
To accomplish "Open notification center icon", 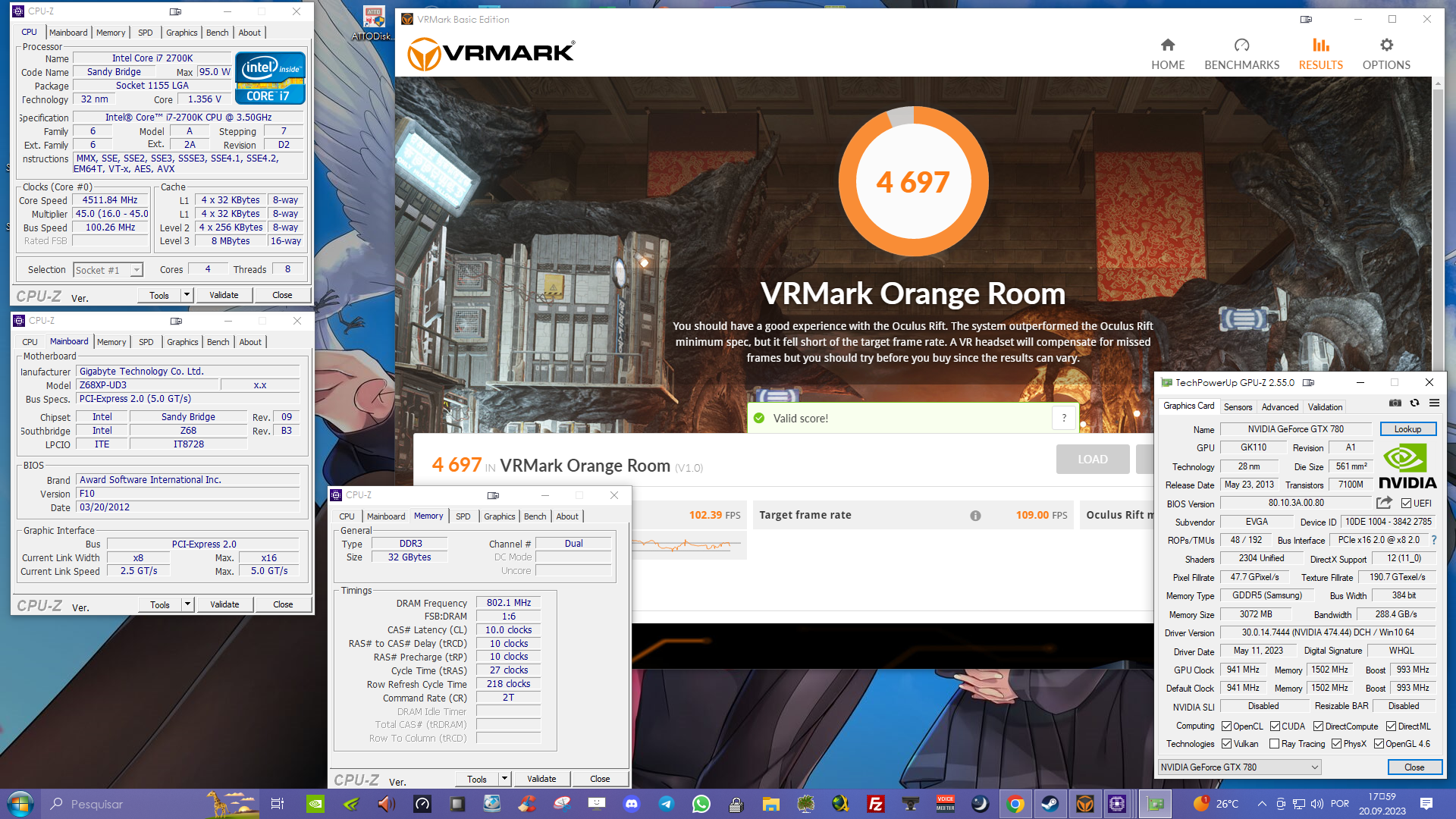I will 1426,804.
